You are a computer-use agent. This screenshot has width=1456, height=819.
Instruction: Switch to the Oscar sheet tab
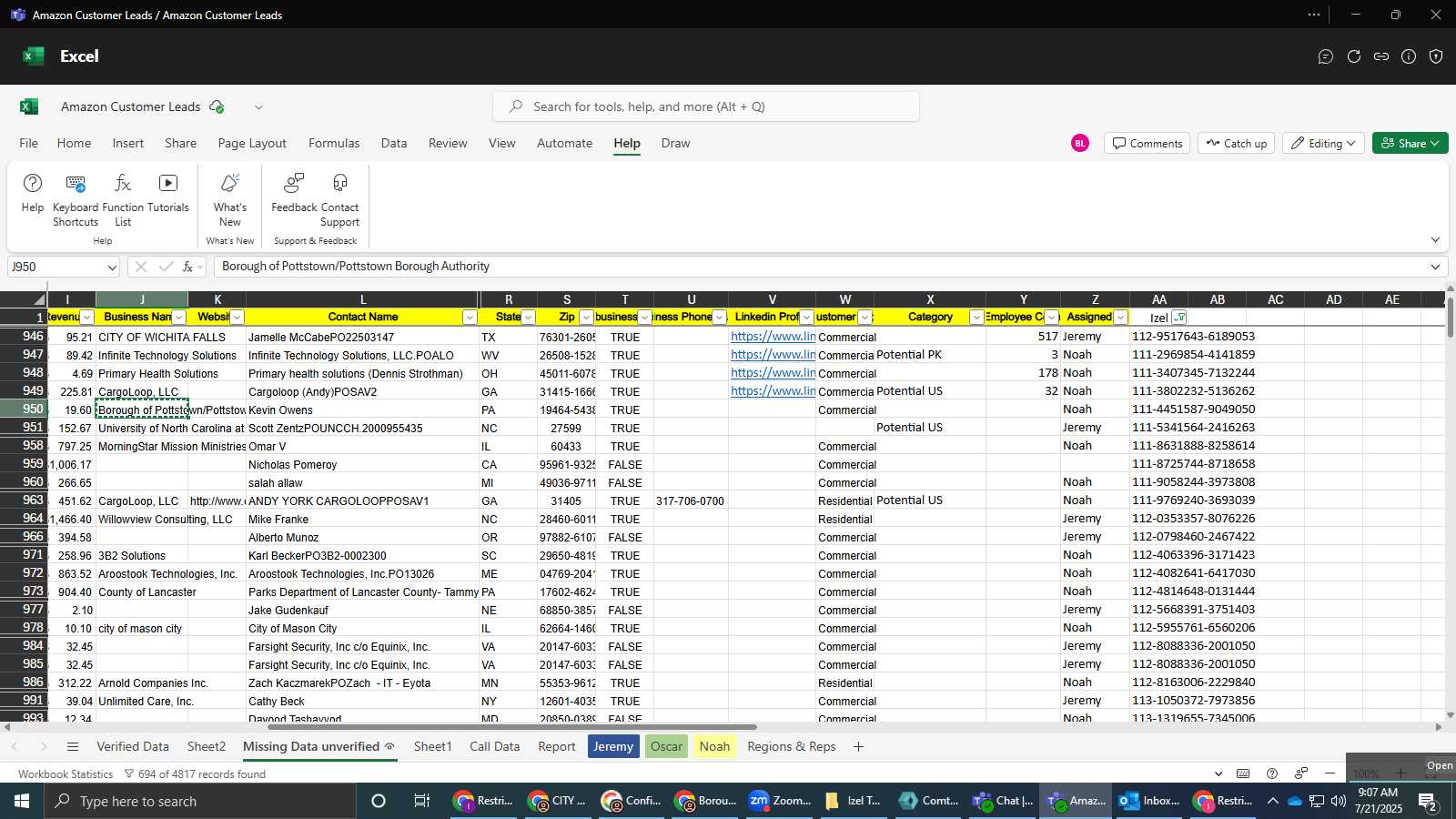[x=666, y=746]
